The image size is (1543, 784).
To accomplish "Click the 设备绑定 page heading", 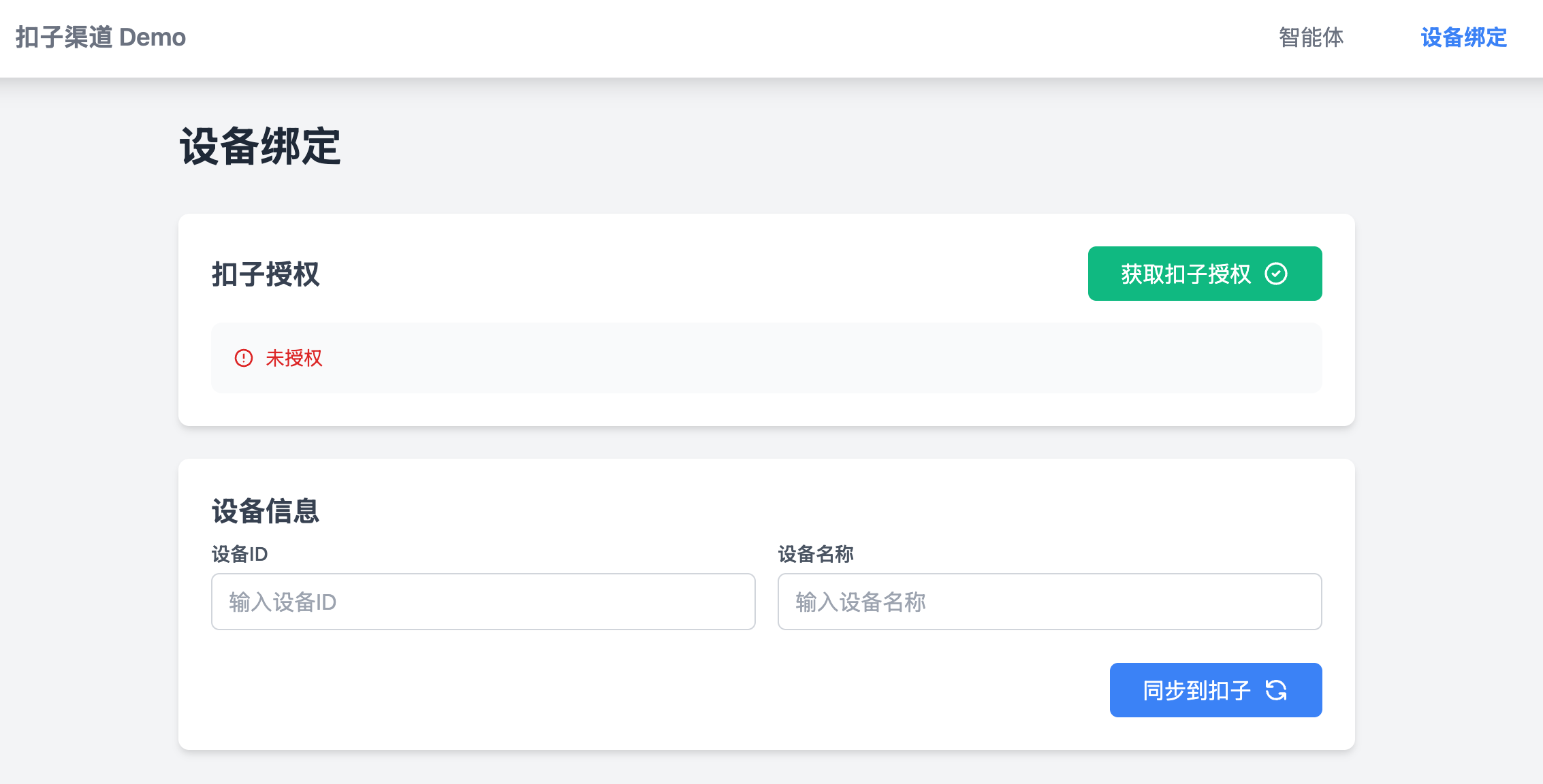I will tap(260, 146).
